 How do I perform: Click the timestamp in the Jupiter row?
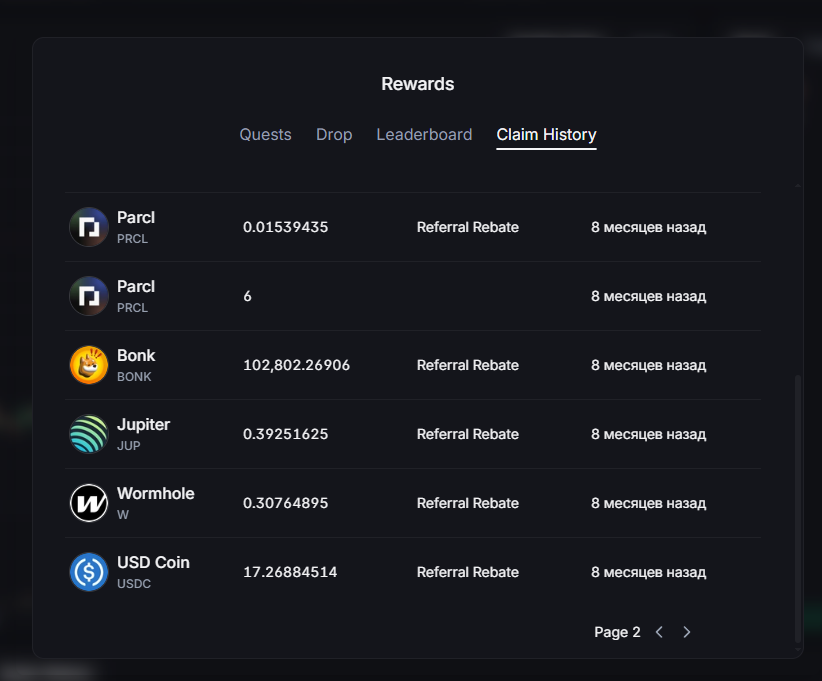coord(648,434)
